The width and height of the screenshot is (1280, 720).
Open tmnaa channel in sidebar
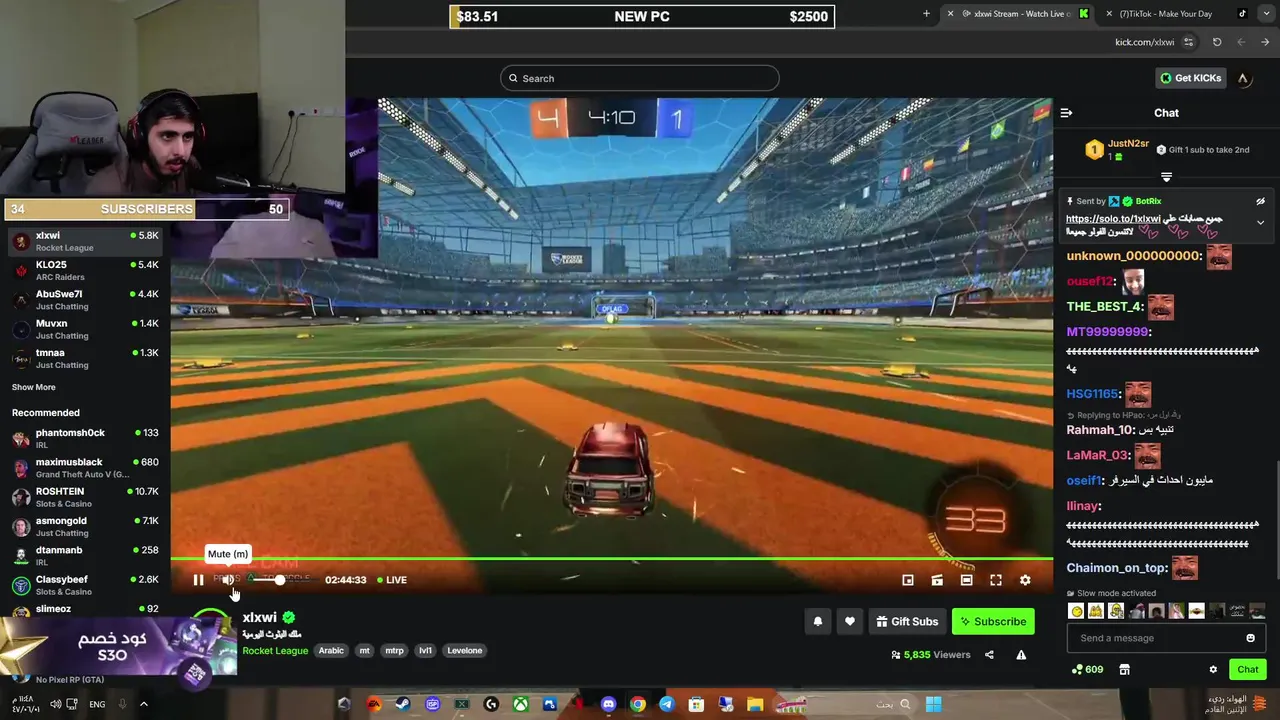(85, 358)
